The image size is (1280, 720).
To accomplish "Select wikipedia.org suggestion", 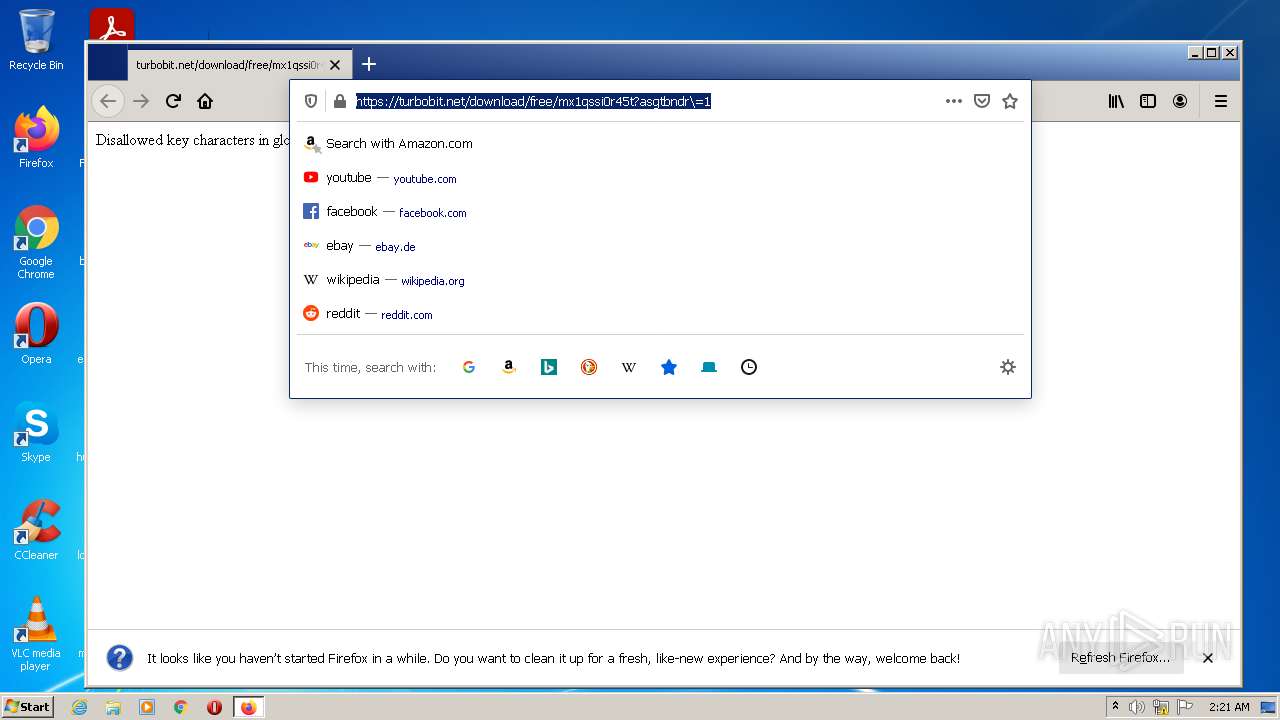I will tap(660, 279).
